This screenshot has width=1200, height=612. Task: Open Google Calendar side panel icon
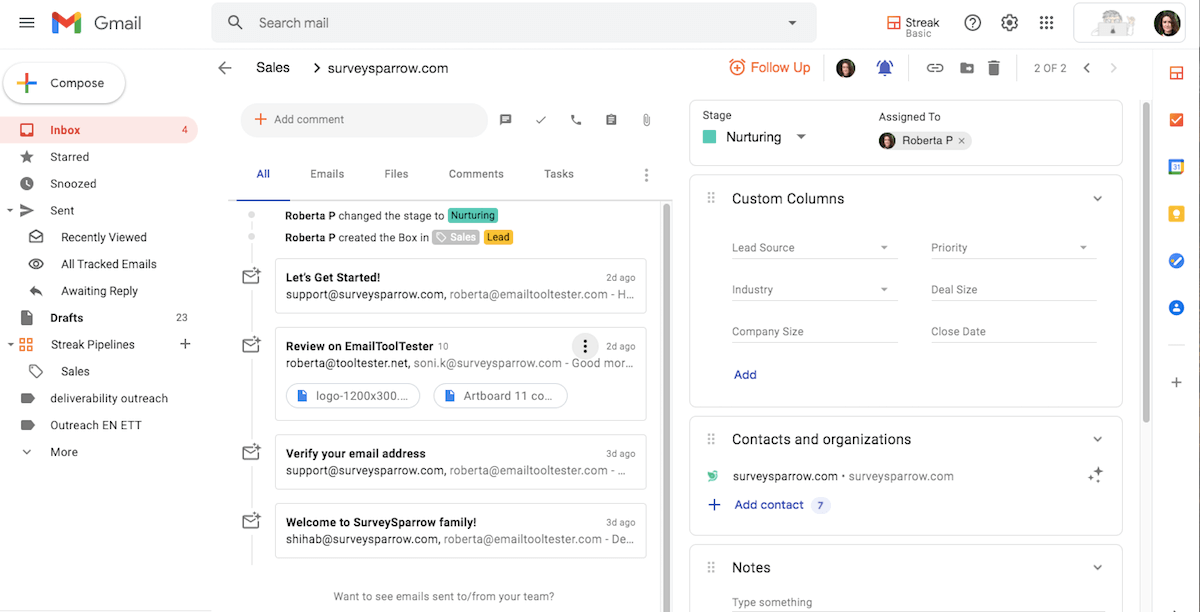(1176, 167)
